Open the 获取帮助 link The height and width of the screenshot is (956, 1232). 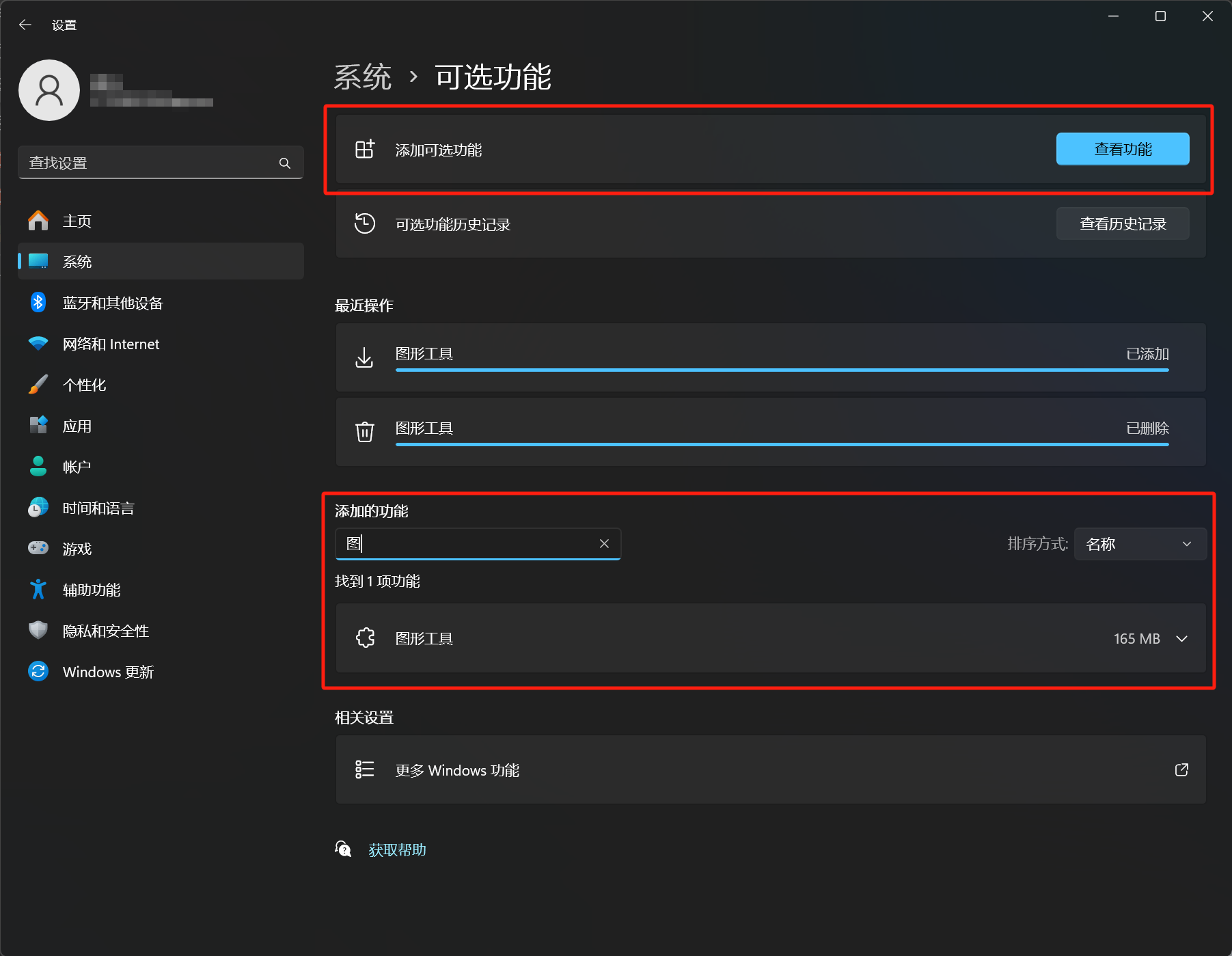(397, 849)
